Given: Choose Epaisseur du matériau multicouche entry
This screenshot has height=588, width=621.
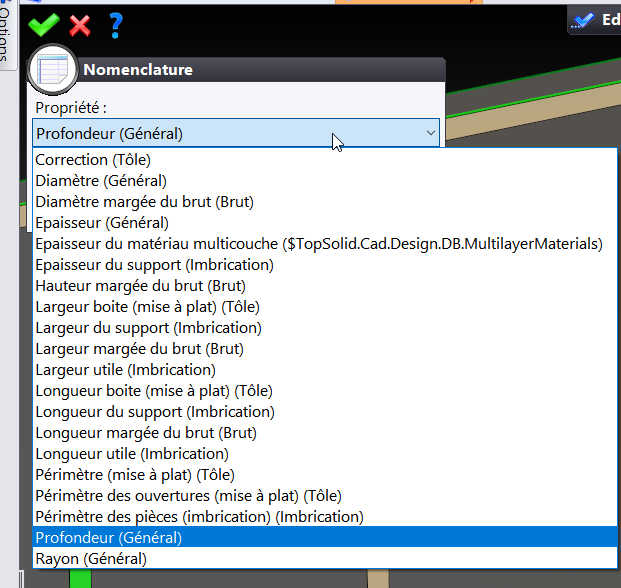Looking at the screenshot, I should (x=325, y=244).
